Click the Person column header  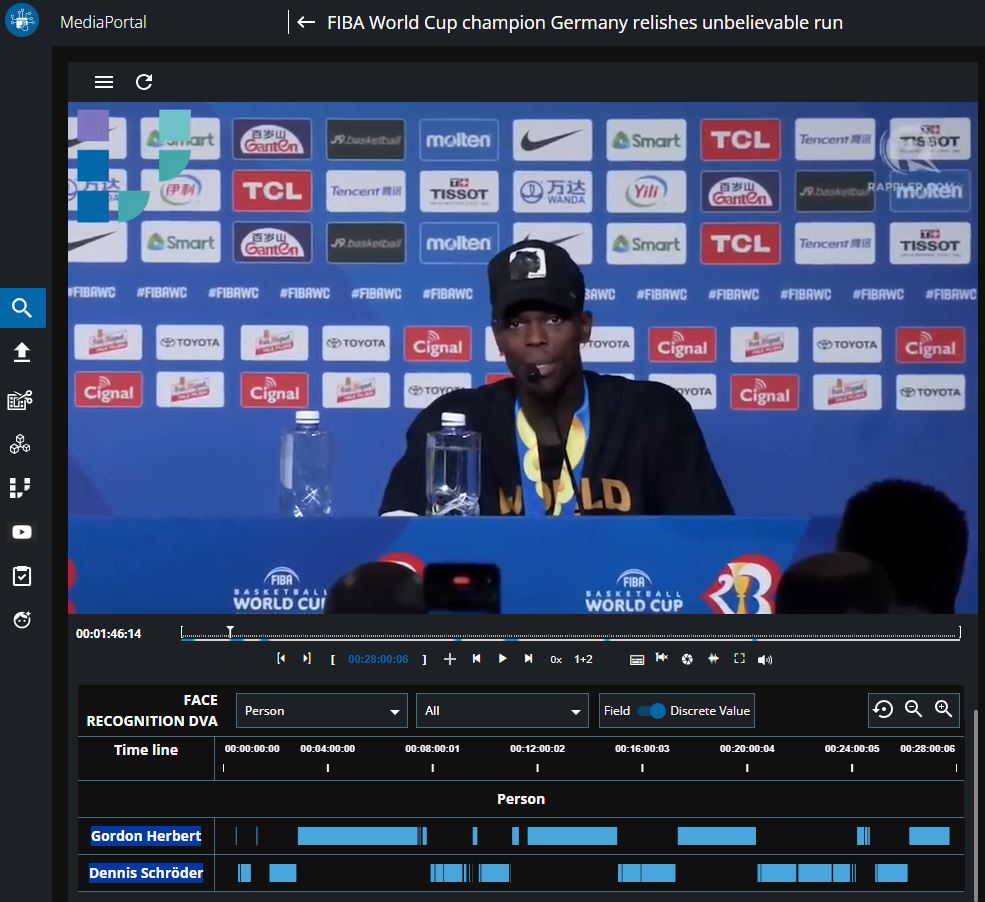pos(521,799)
